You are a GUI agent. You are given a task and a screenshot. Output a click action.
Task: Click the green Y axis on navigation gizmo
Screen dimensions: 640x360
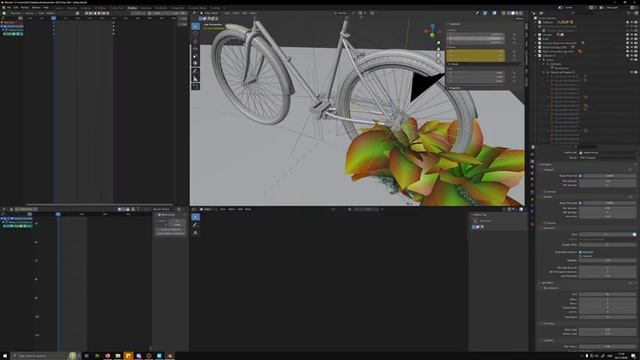[x=432, y=35]
